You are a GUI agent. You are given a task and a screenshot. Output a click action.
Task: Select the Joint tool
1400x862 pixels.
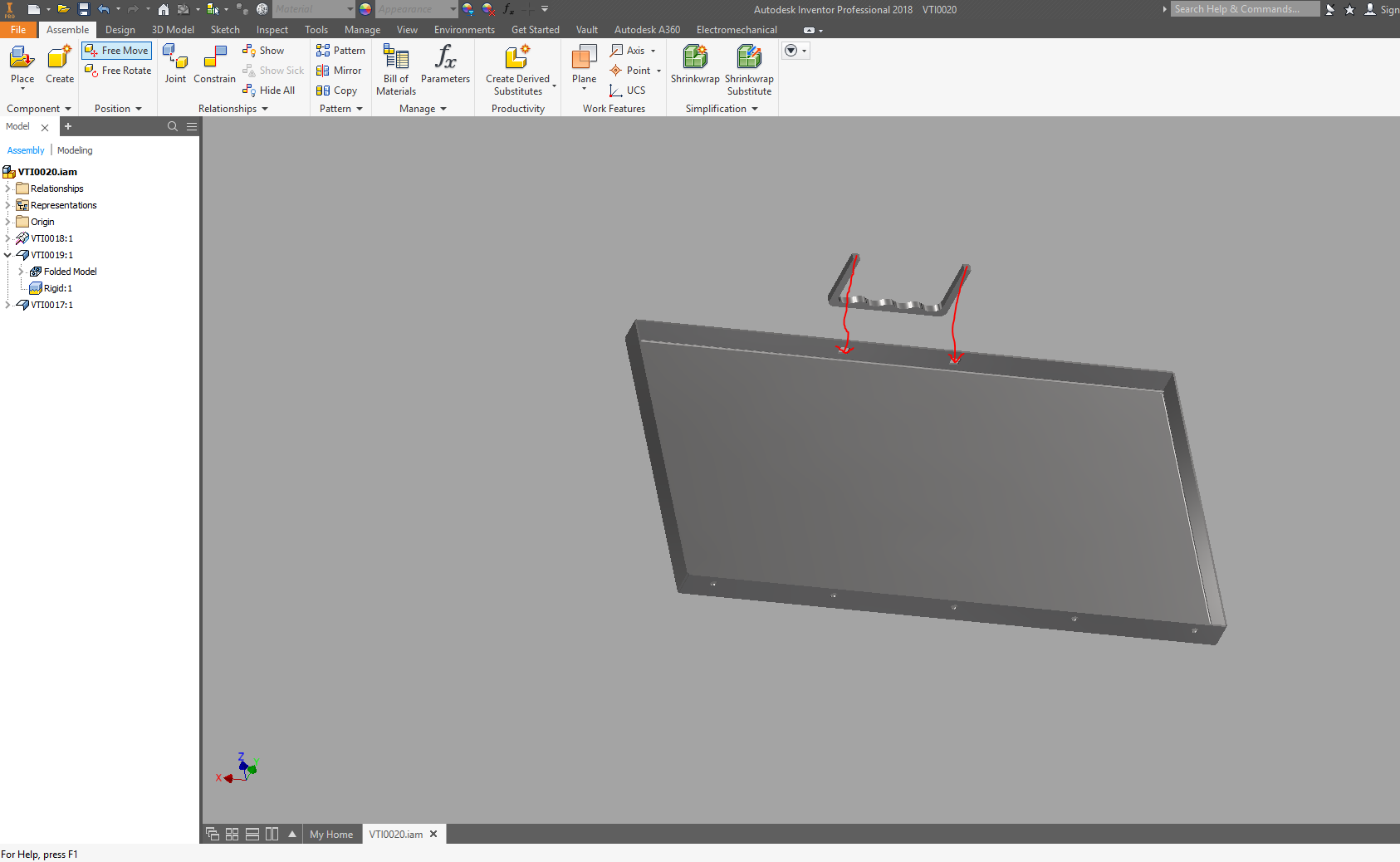175,66
